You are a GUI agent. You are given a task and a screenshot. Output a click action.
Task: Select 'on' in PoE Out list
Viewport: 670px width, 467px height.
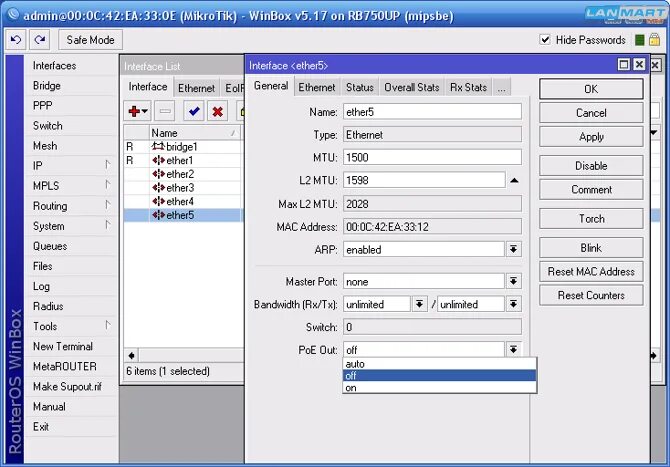(440, 388)
